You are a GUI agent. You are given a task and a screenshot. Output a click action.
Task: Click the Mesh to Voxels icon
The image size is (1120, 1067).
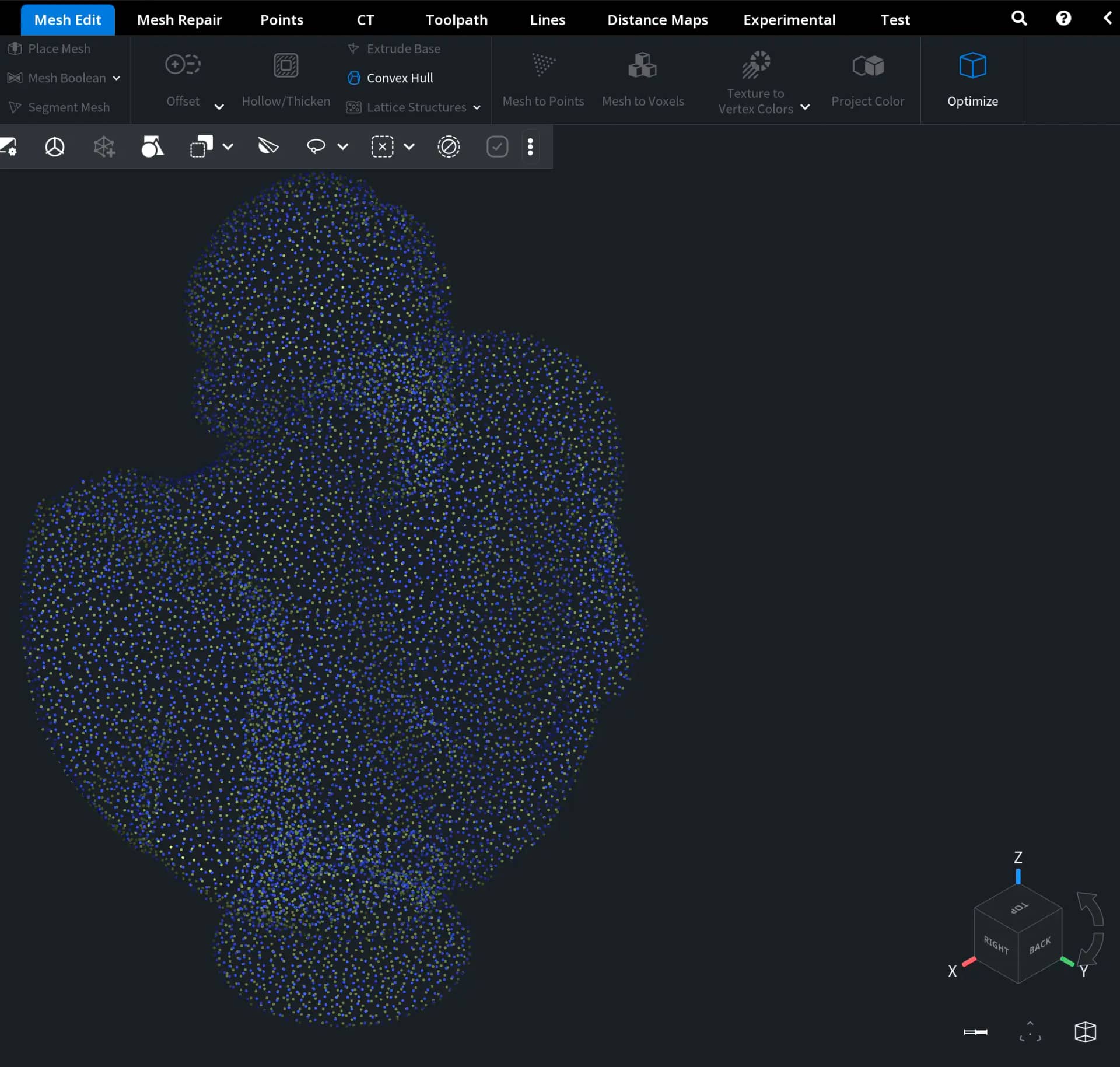click(642, 65)
